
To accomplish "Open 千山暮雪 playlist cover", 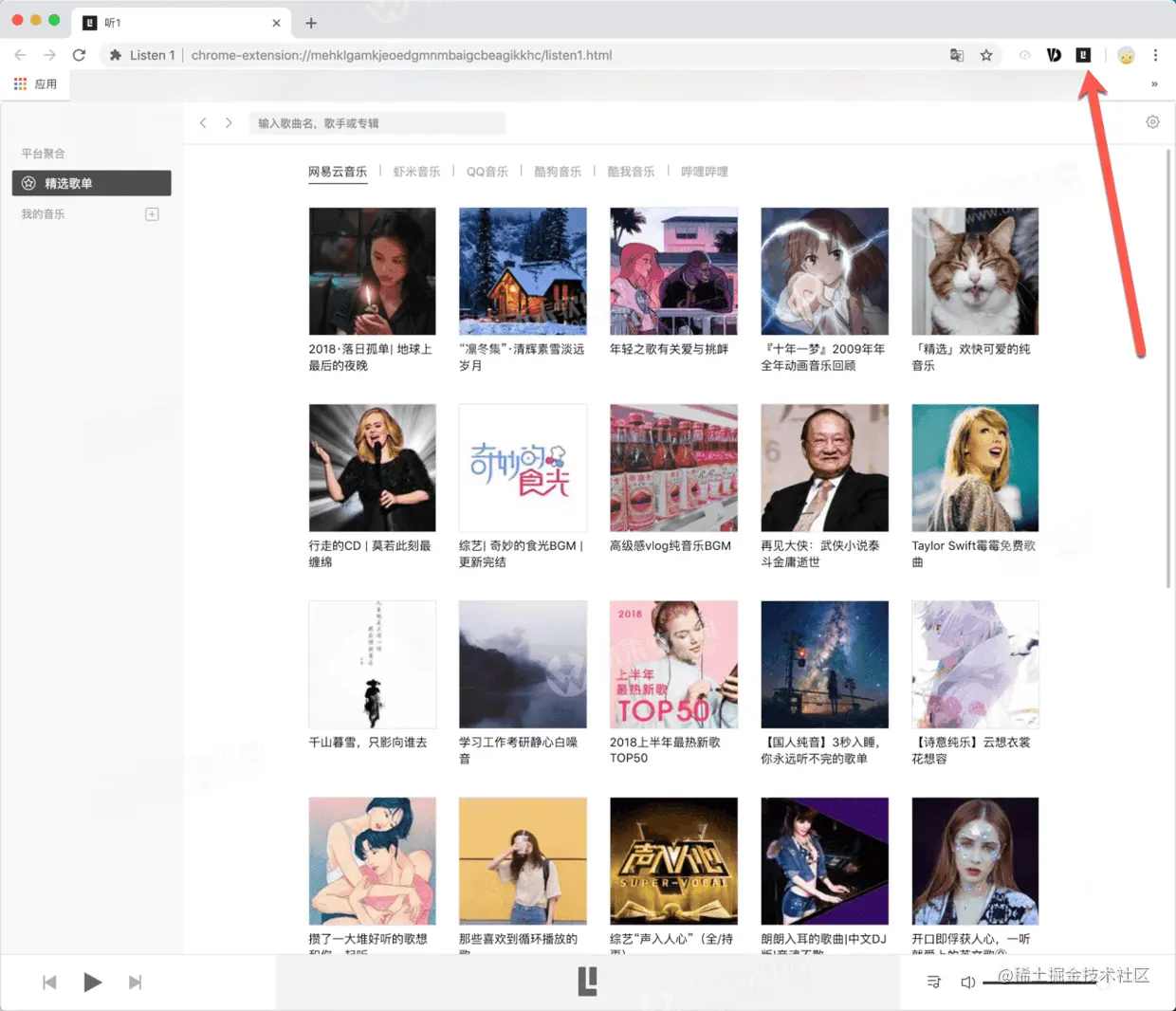I will coord(372,664).
